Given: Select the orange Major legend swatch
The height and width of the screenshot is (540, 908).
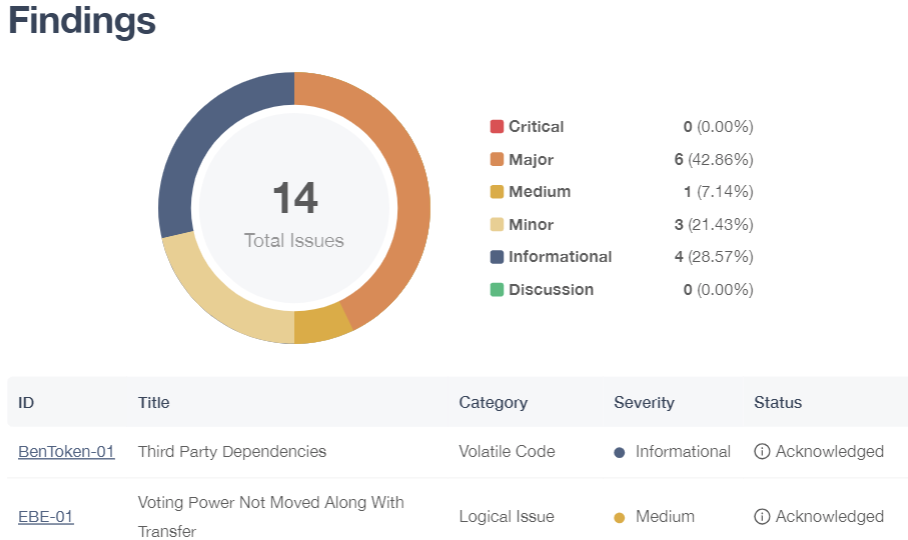Looking at the screenshot, I should (497, 159).
